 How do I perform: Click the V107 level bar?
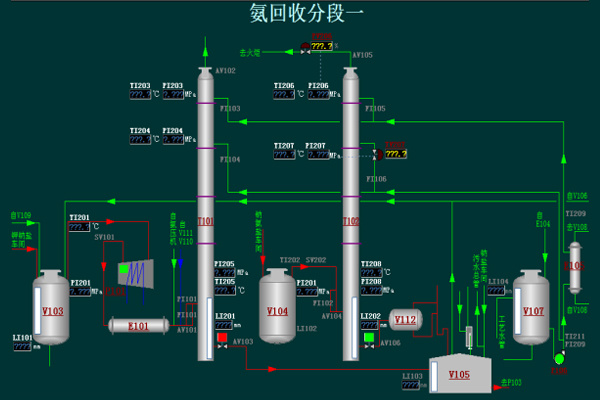pos(518,311)
